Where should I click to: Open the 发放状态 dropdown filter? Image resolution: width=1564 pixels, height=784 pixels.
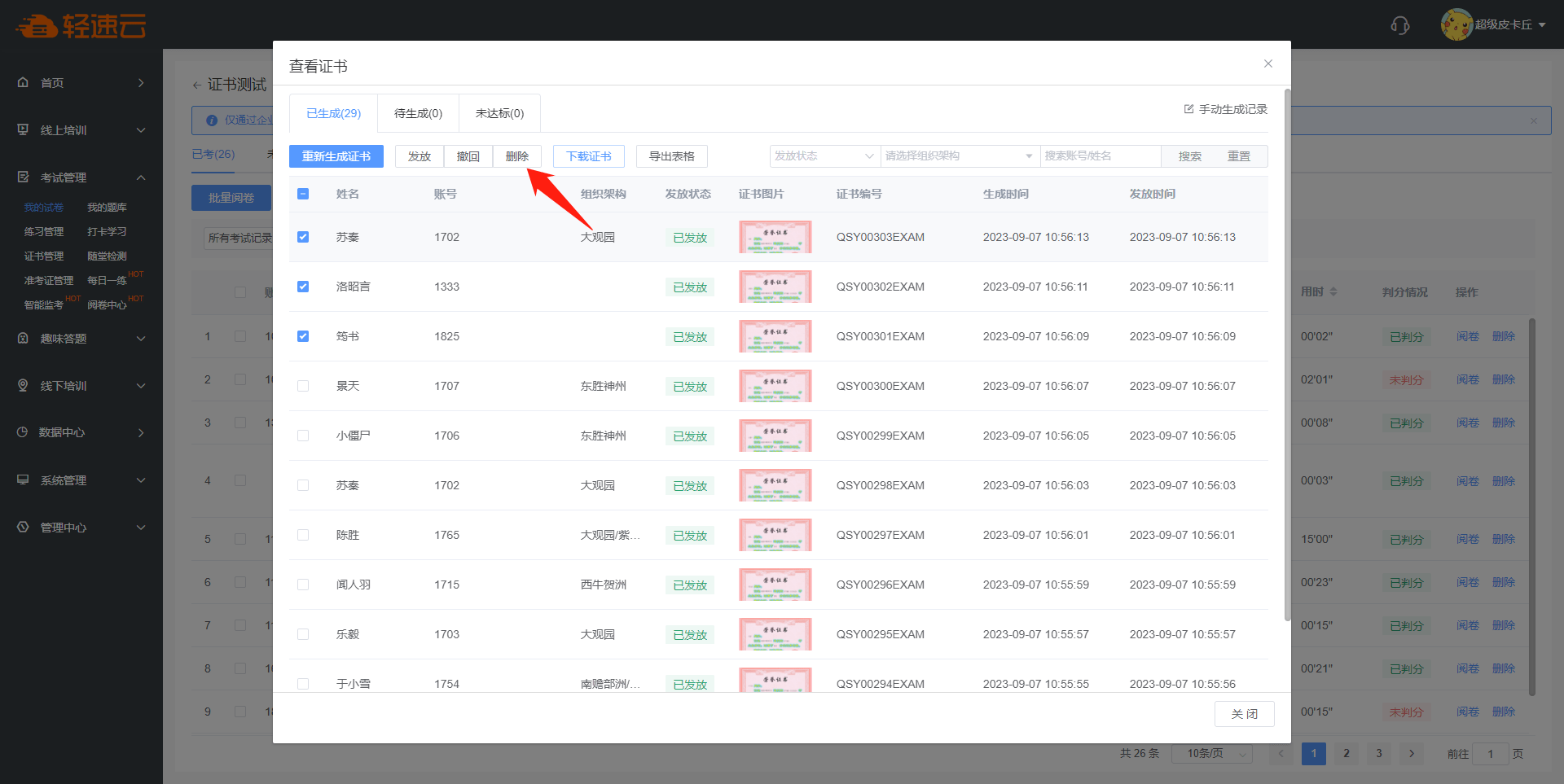pos(824,156)
